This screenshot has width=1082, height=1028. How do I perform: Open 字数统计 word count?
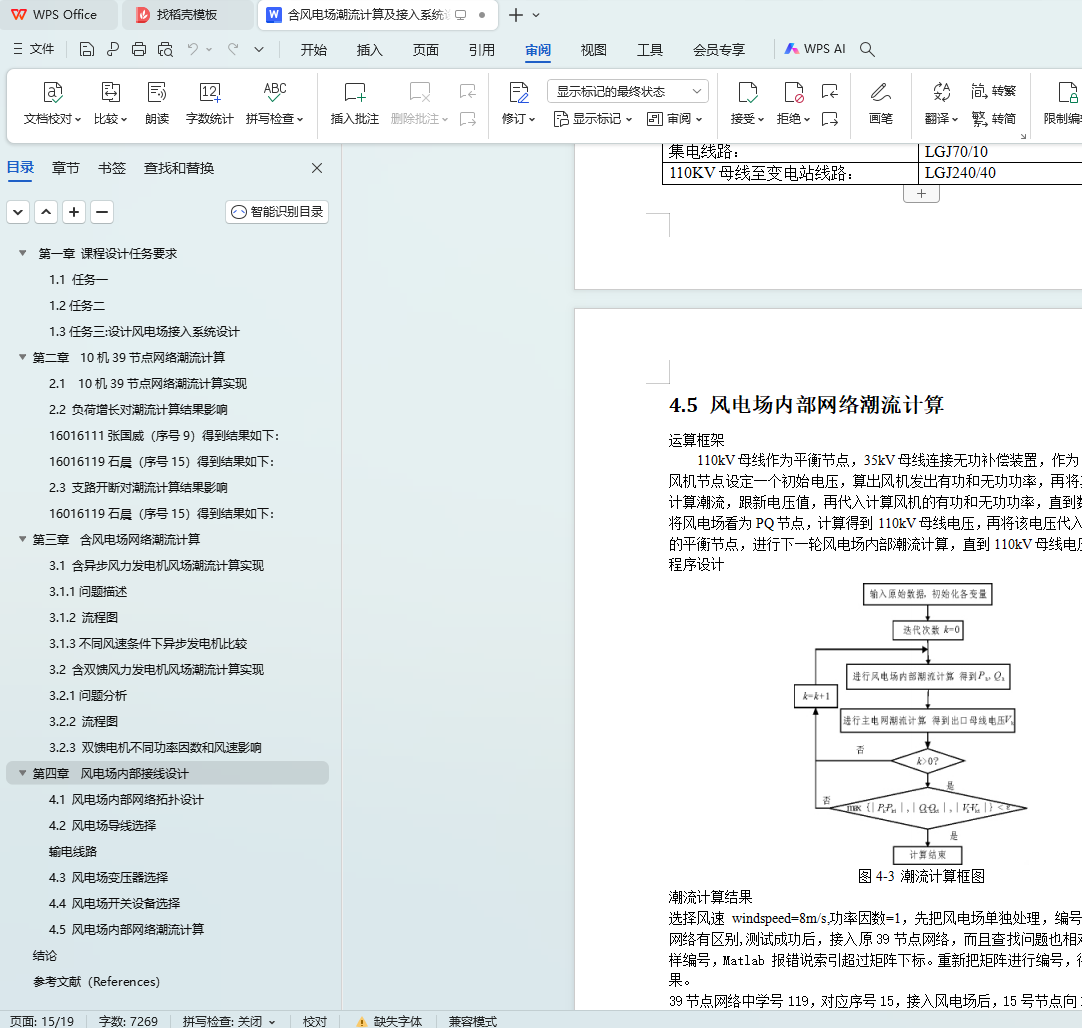210,103
